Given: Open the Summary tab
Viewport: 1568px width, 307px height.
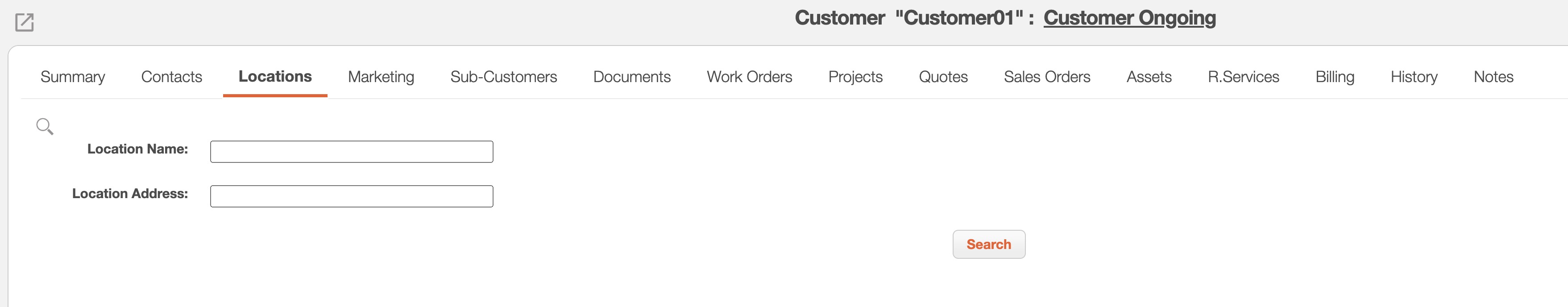Looking at the screenshot, I should 72,77.
